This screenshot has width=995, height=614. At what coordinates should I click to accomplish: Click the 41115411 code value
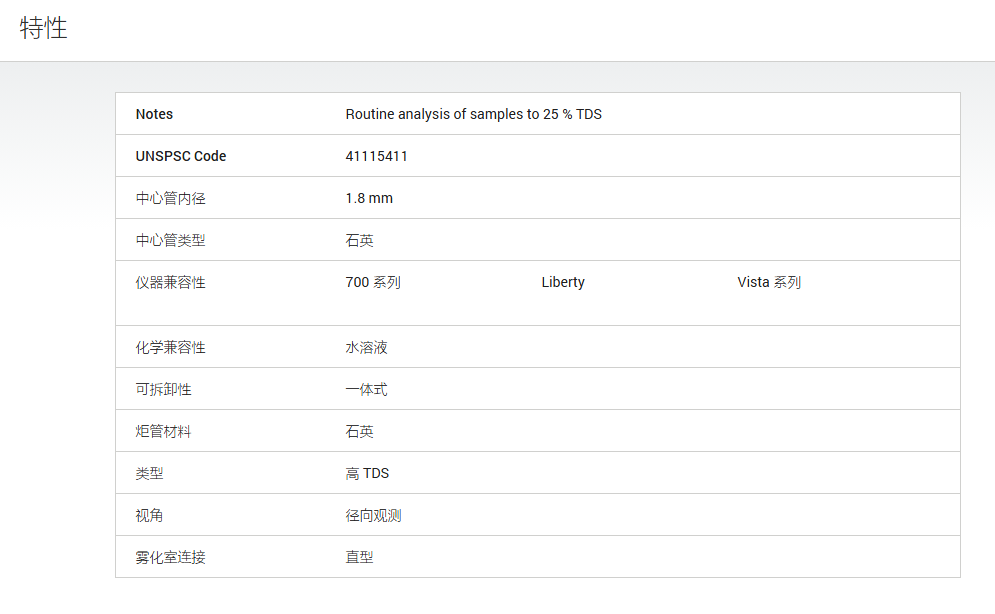coord(376,156)
